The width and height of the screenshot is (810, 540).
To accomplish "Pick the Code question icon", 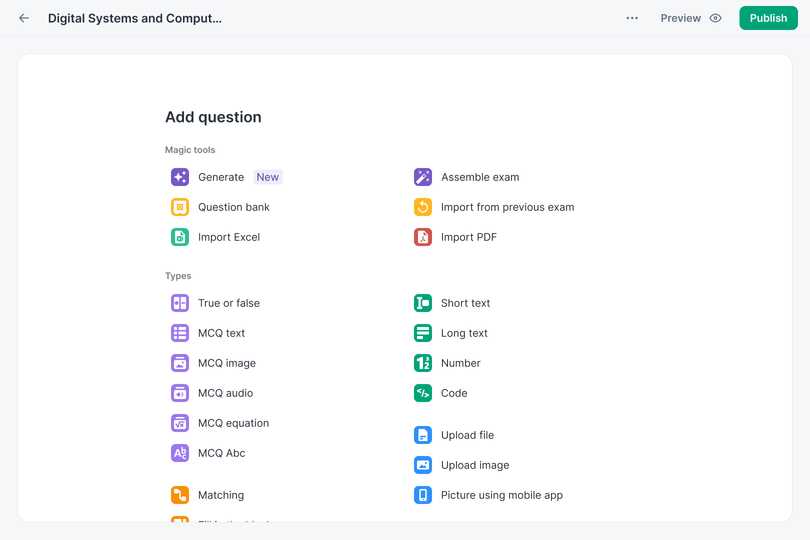I will click(423, 393).
